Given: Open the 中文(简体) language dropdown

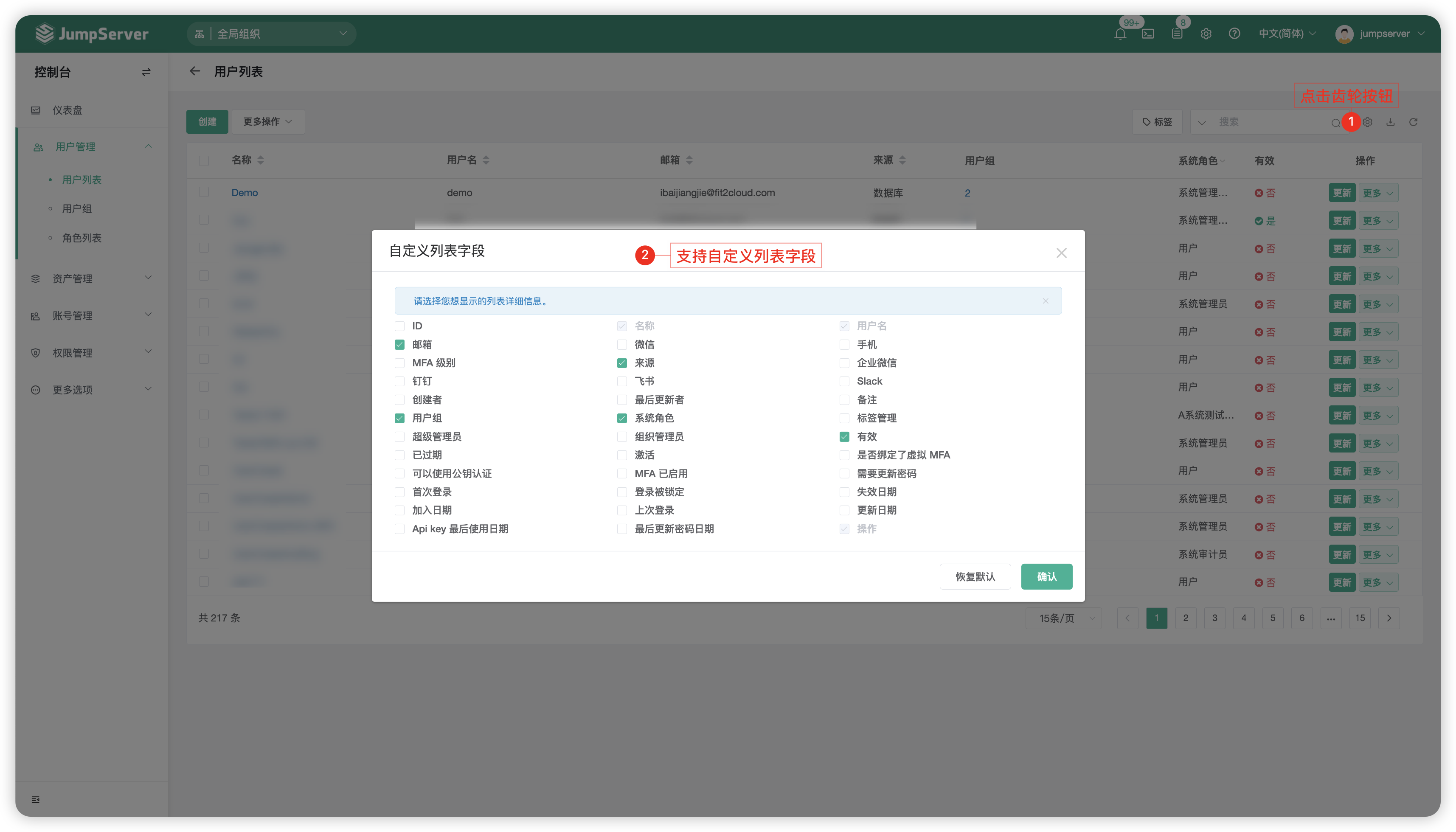Looking at the screenshot, I should [1287, 34].
